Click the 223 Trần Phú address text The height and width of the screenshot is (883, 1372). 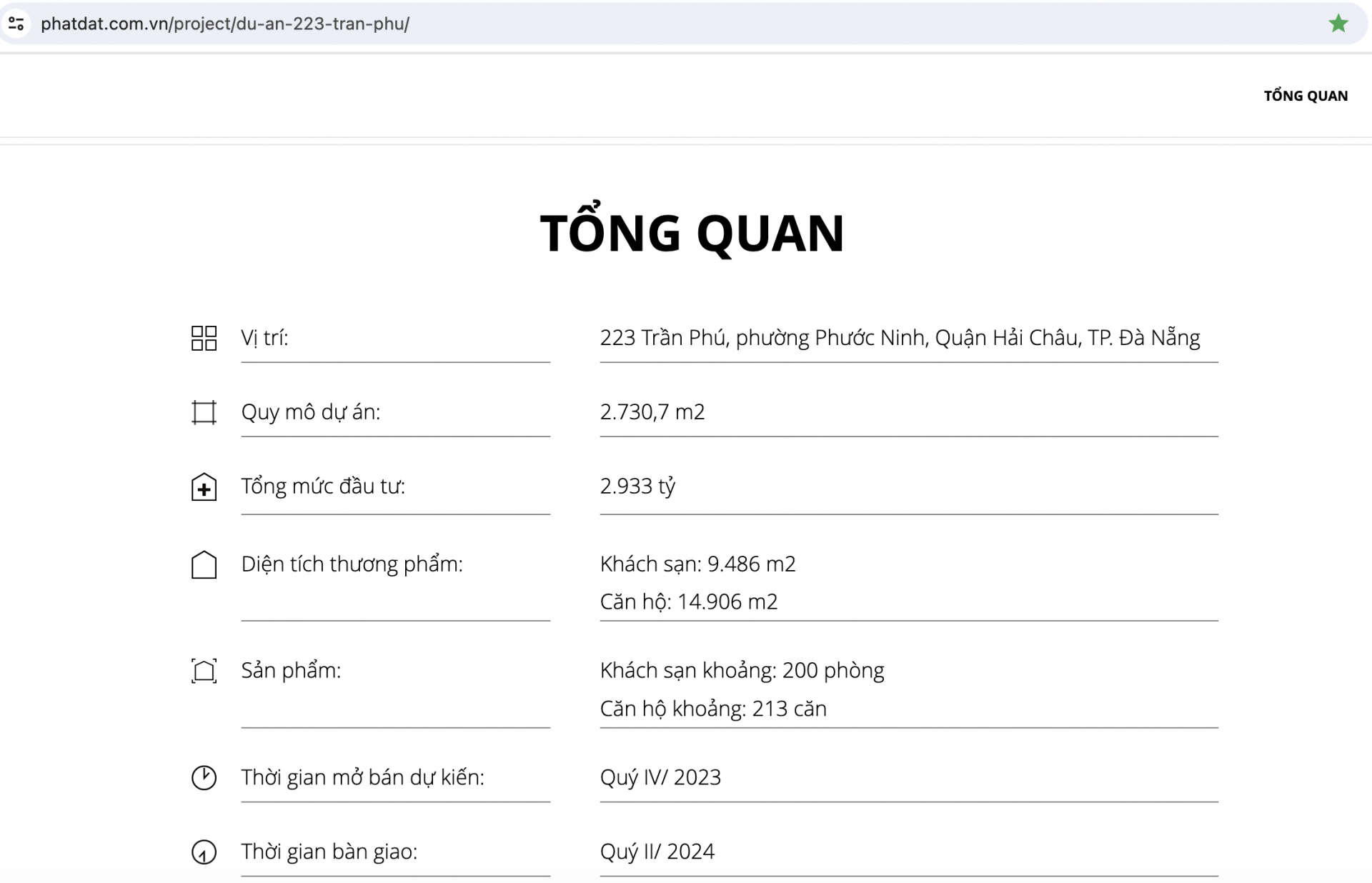click(x=900, y=339)
